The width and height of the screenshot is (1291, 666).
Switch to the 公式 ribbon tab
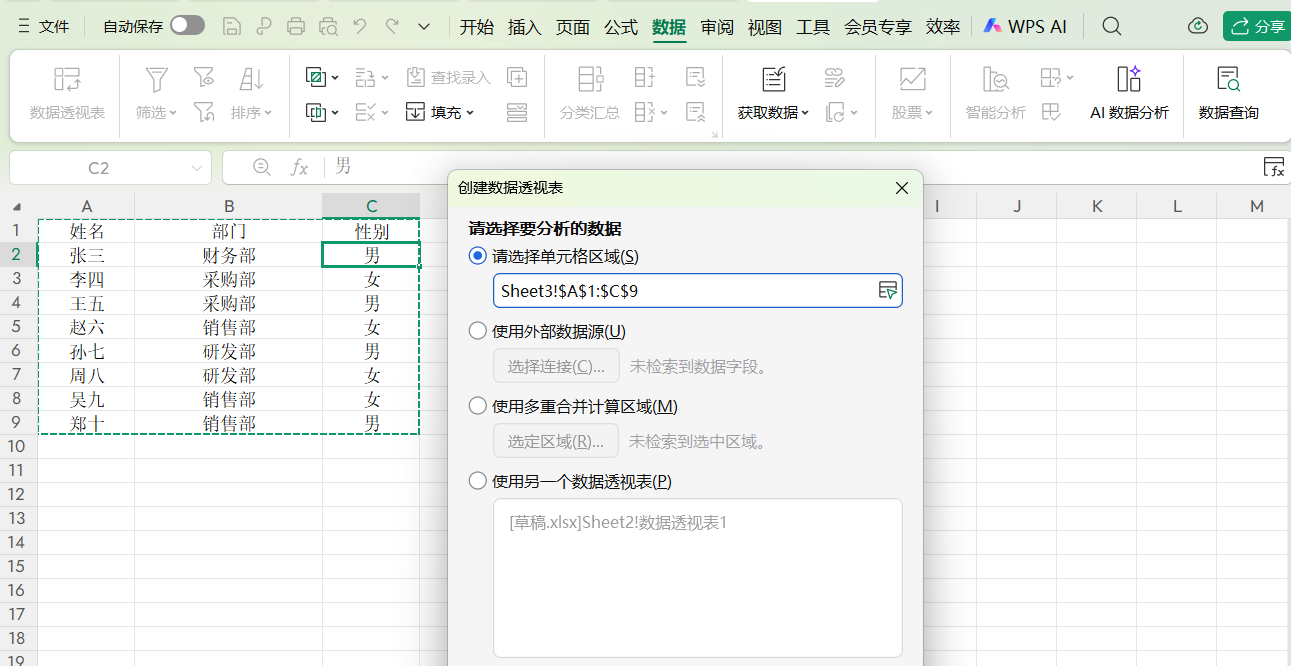click(x=621, y=27)
